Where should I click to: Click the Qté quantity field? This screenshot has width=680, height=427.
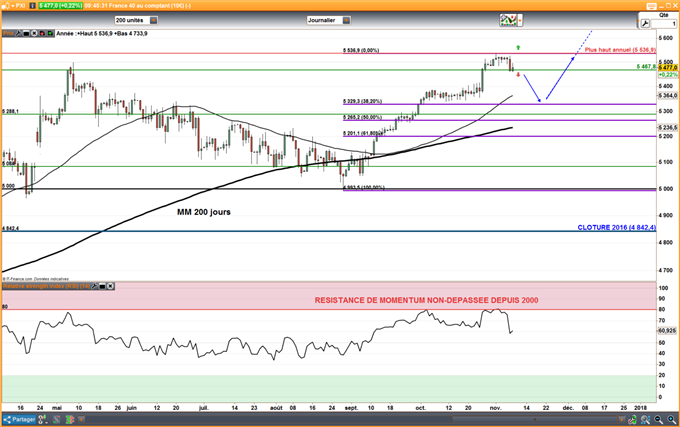pos(664,24)
